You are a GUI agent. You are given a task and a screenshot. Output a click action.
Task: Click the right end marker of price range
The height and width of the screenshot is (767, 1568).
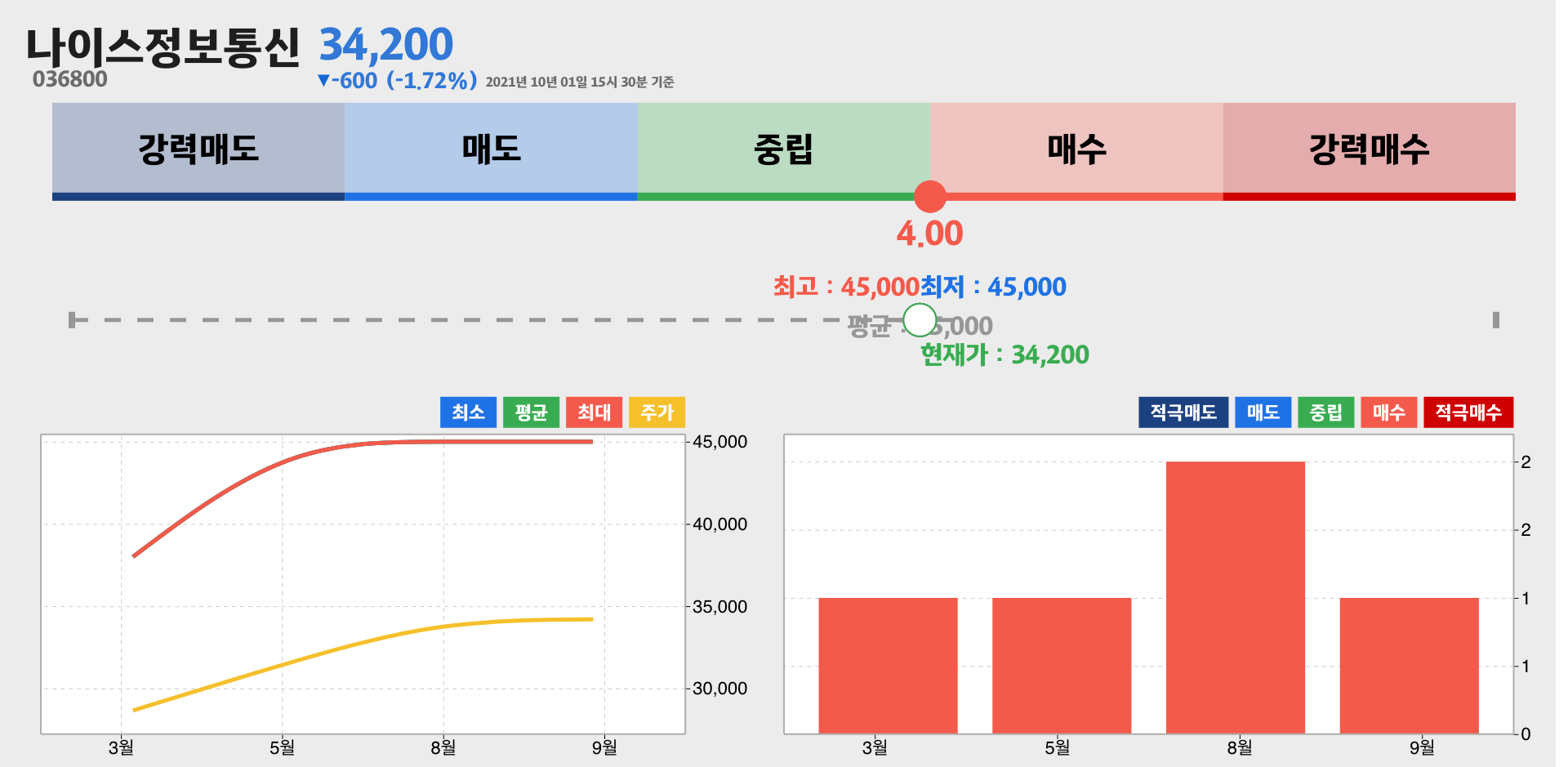(x=1495, y=319)
